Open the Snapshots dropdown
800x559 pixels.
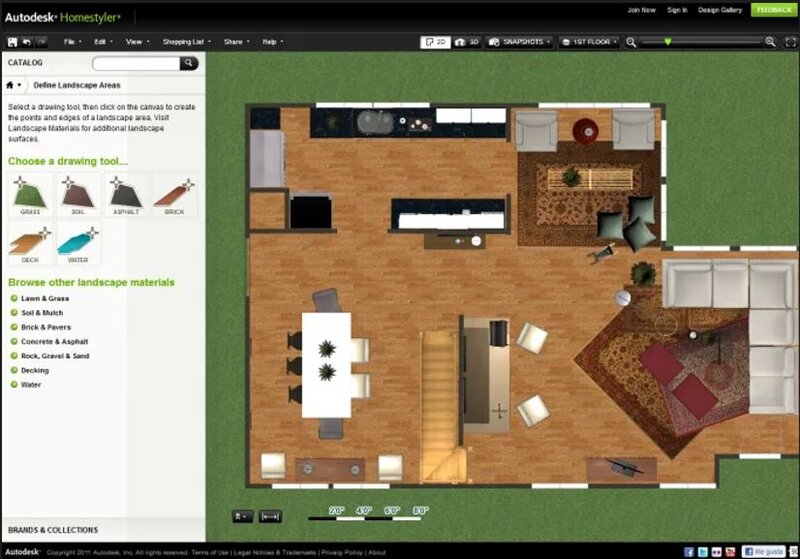[x=519, y=42]
